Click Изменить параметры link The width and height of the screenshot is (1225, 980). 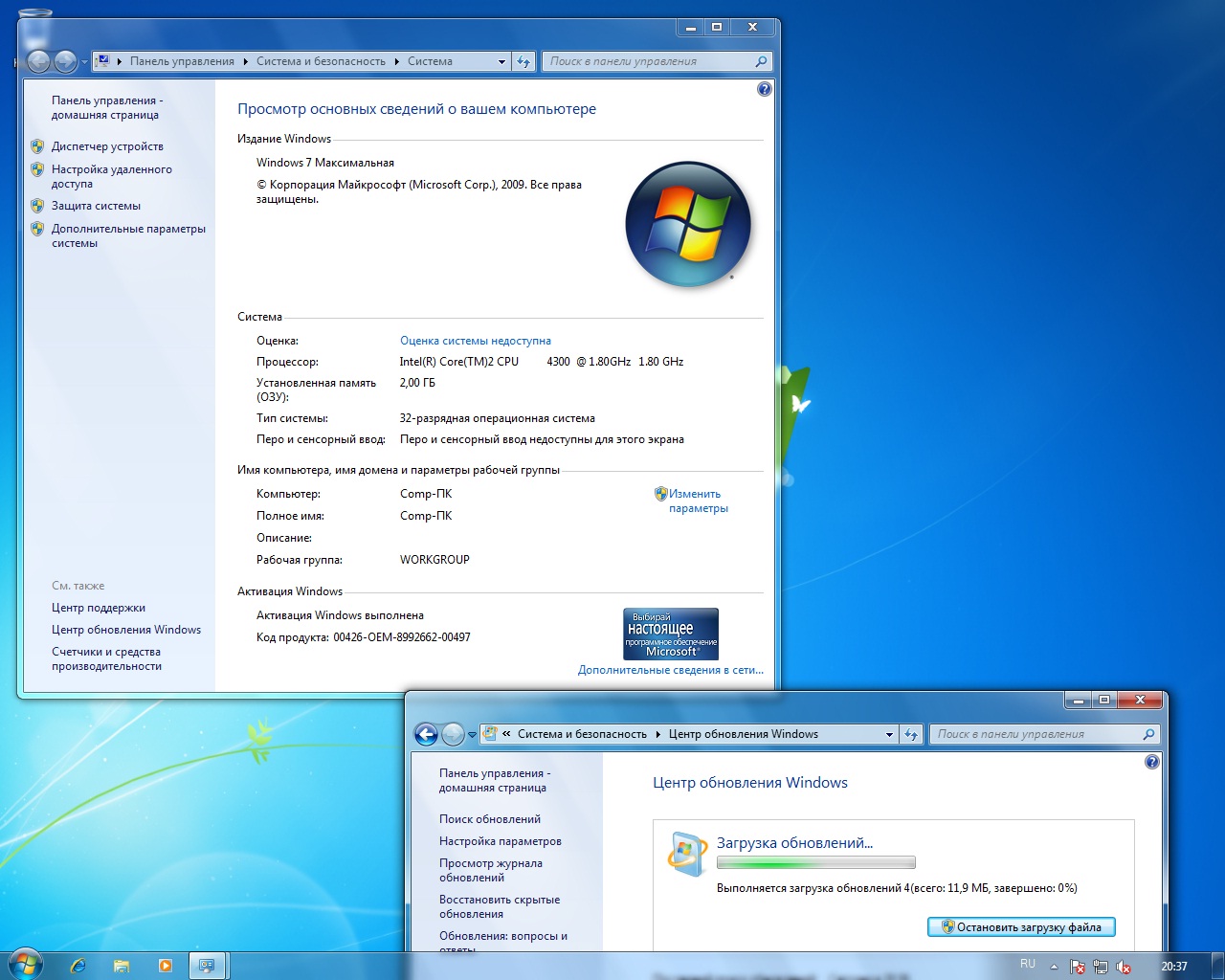pyautogui.click(x=699, y=501)
